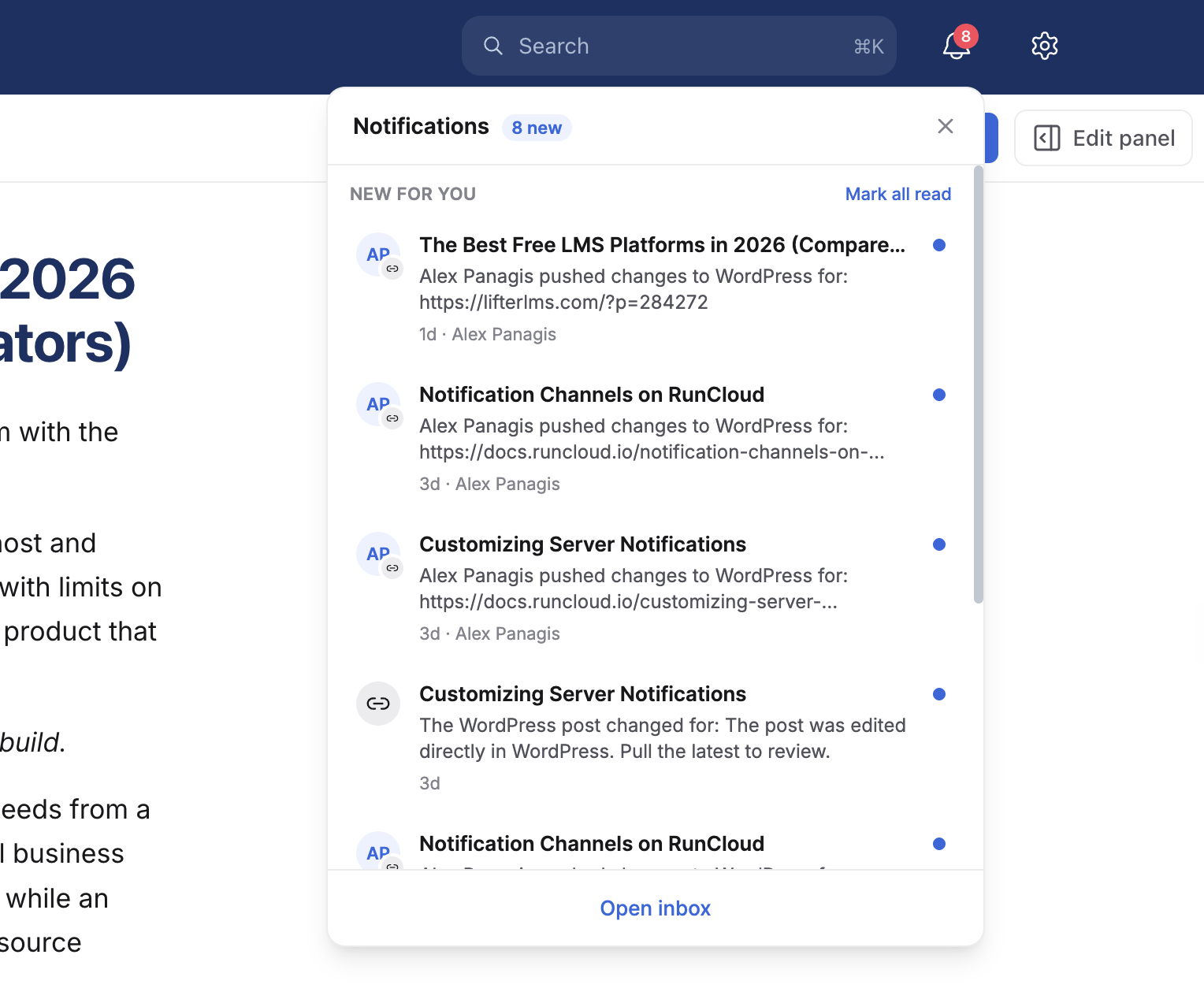Open the inbox link
This screenshot has width=1204, height=988.
click(655, 908)
